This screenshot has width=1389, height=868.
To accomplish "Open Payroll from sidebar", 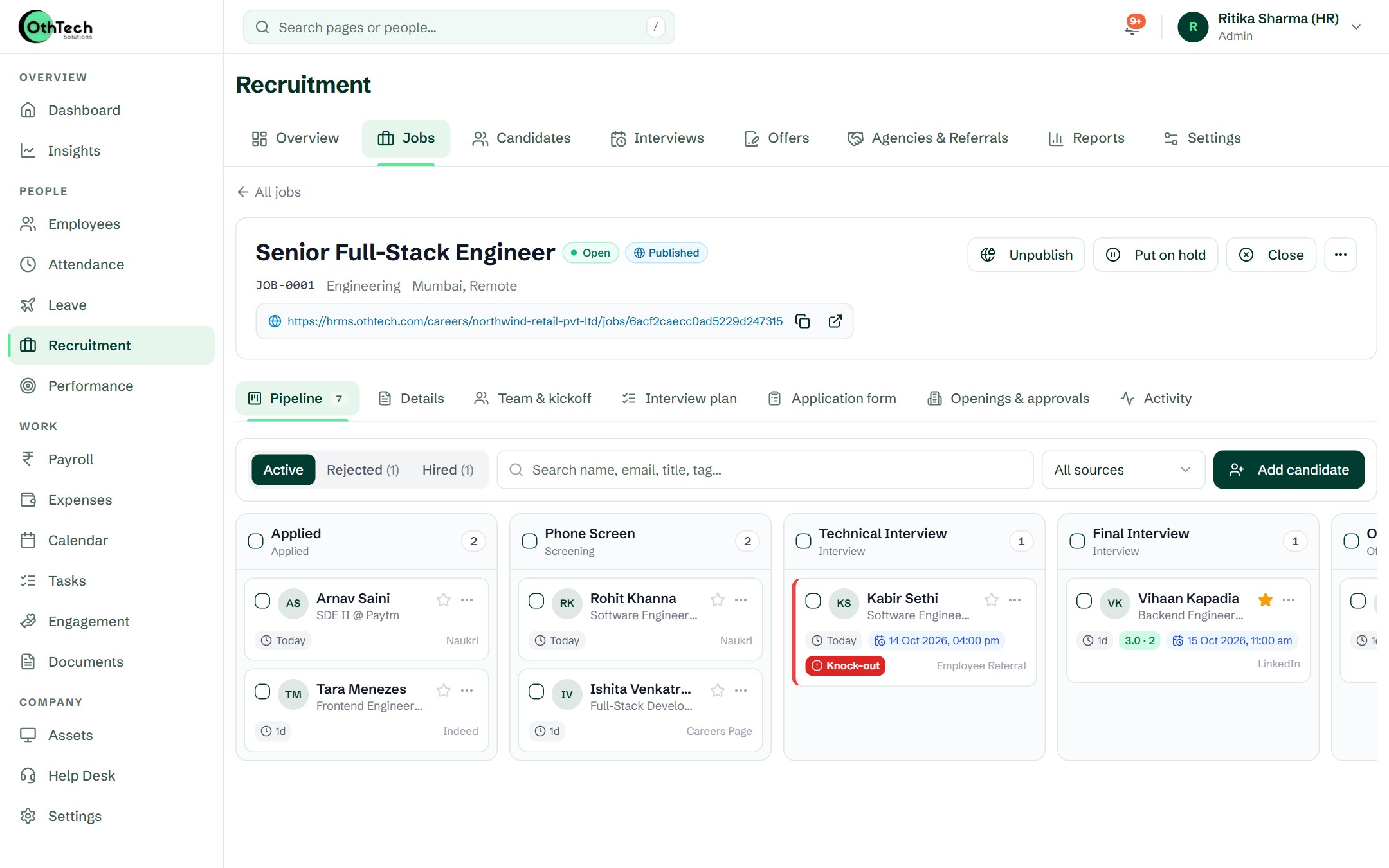I will (x=111, y=459).
